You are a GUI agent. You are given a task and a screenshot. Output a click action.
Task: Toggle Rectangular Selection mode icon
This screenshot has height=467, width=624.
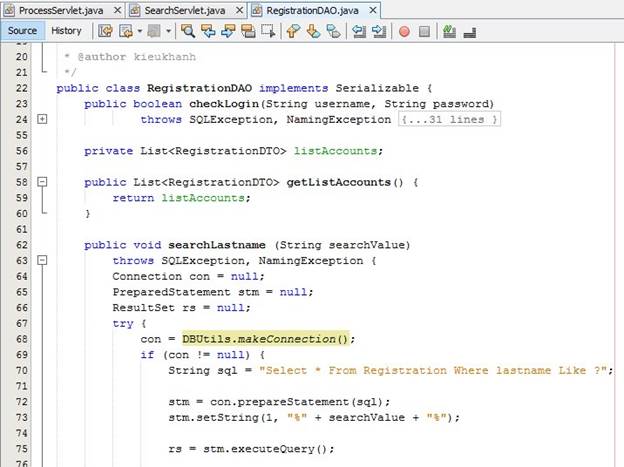(268, 31)
